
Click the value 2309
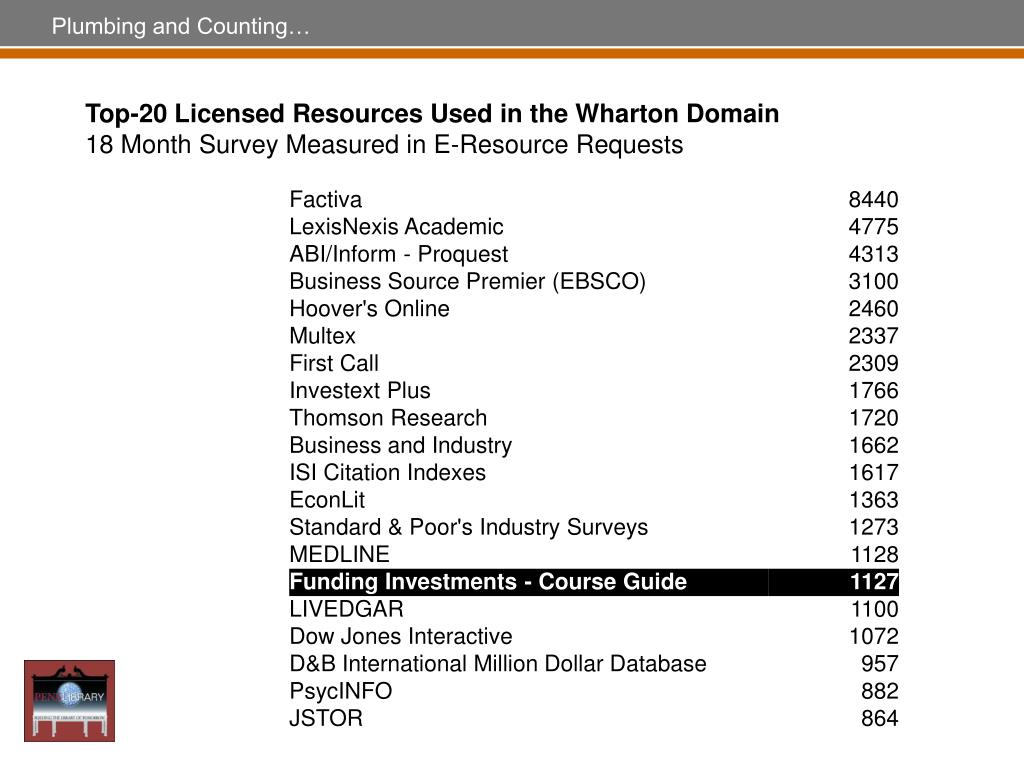click(873, 364)
